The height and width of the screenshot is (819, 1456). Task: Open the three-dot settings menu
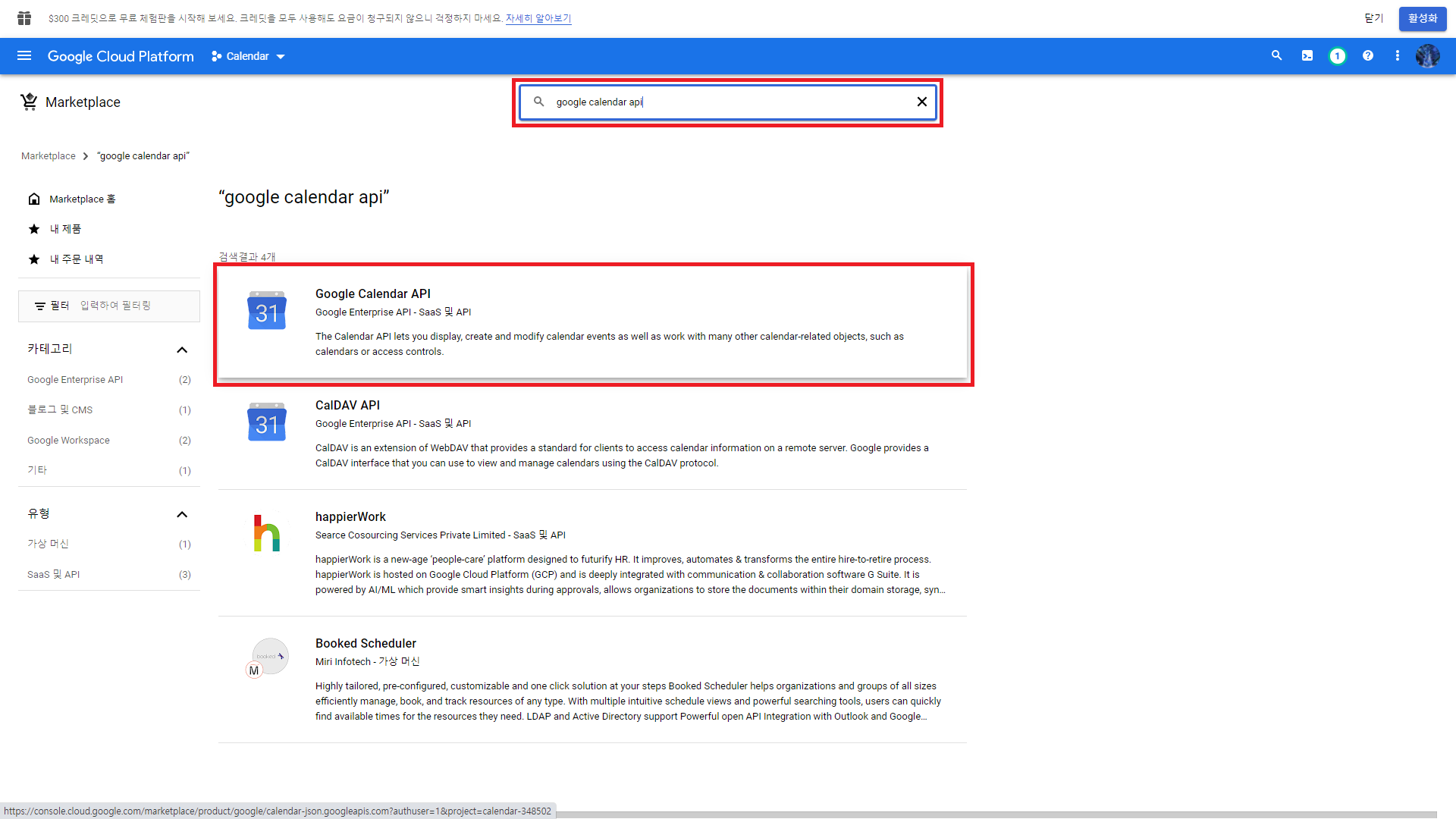pyautogui.click(x=1398, y=56)
